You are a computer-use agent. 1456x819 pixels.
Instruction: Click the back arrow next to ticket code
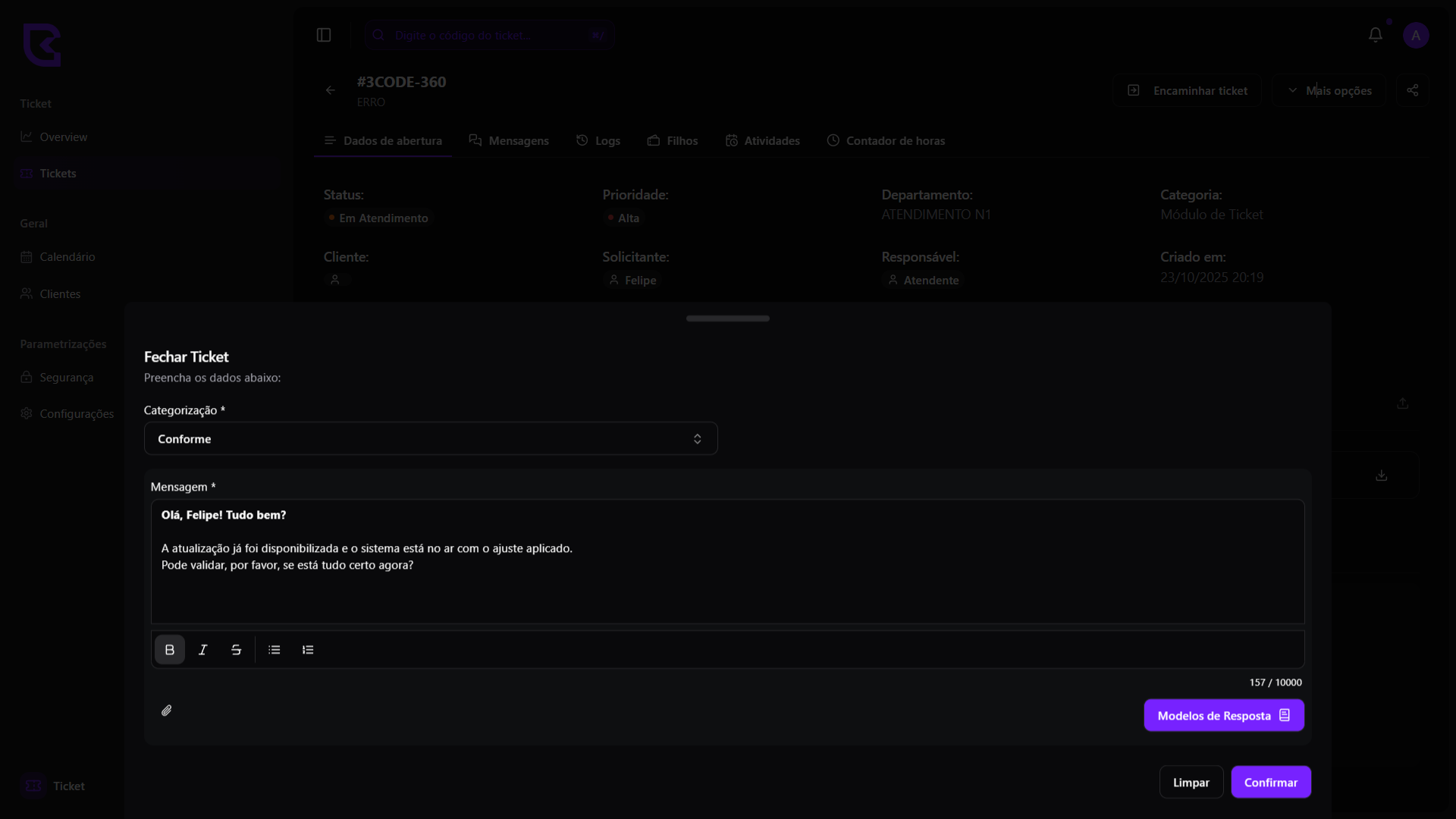pyautogui.click(x=331, y=90)
